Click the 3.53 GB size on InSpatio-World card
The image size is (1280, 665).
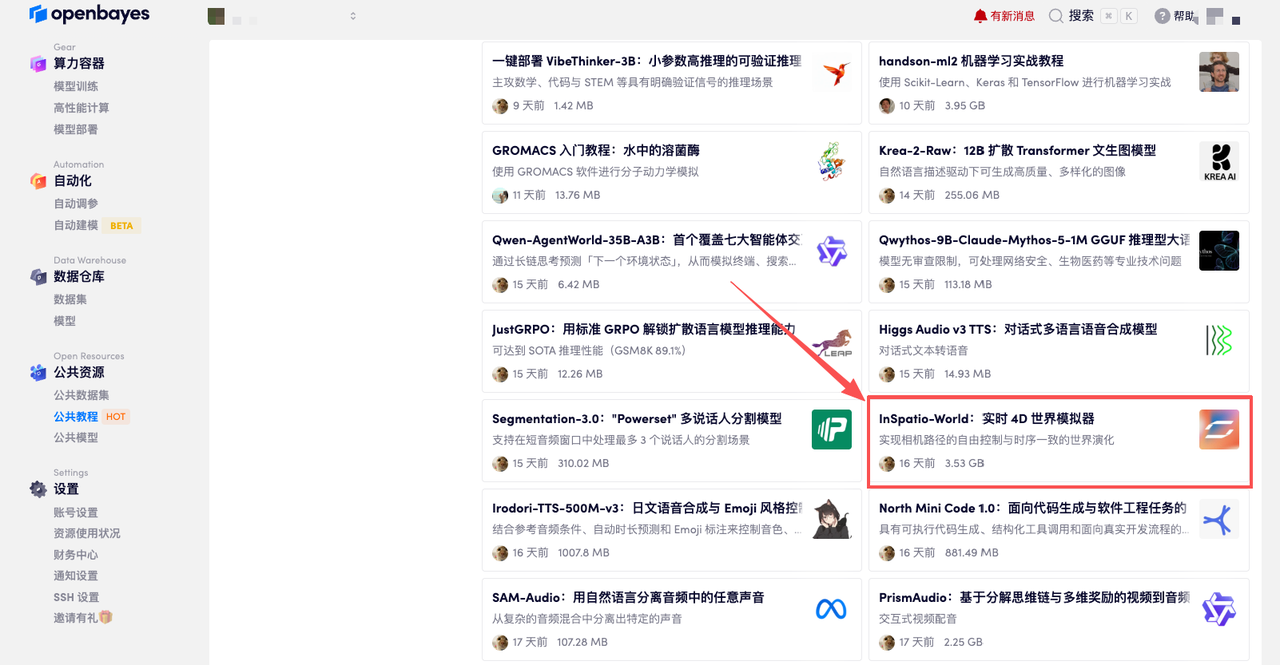pyautogui.click(x=964, y=463)
